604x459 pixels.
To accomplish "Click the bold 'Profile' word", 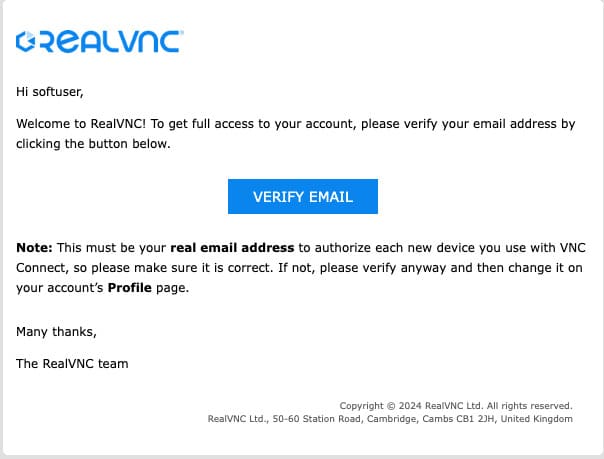I will click(x=131, y=288).
